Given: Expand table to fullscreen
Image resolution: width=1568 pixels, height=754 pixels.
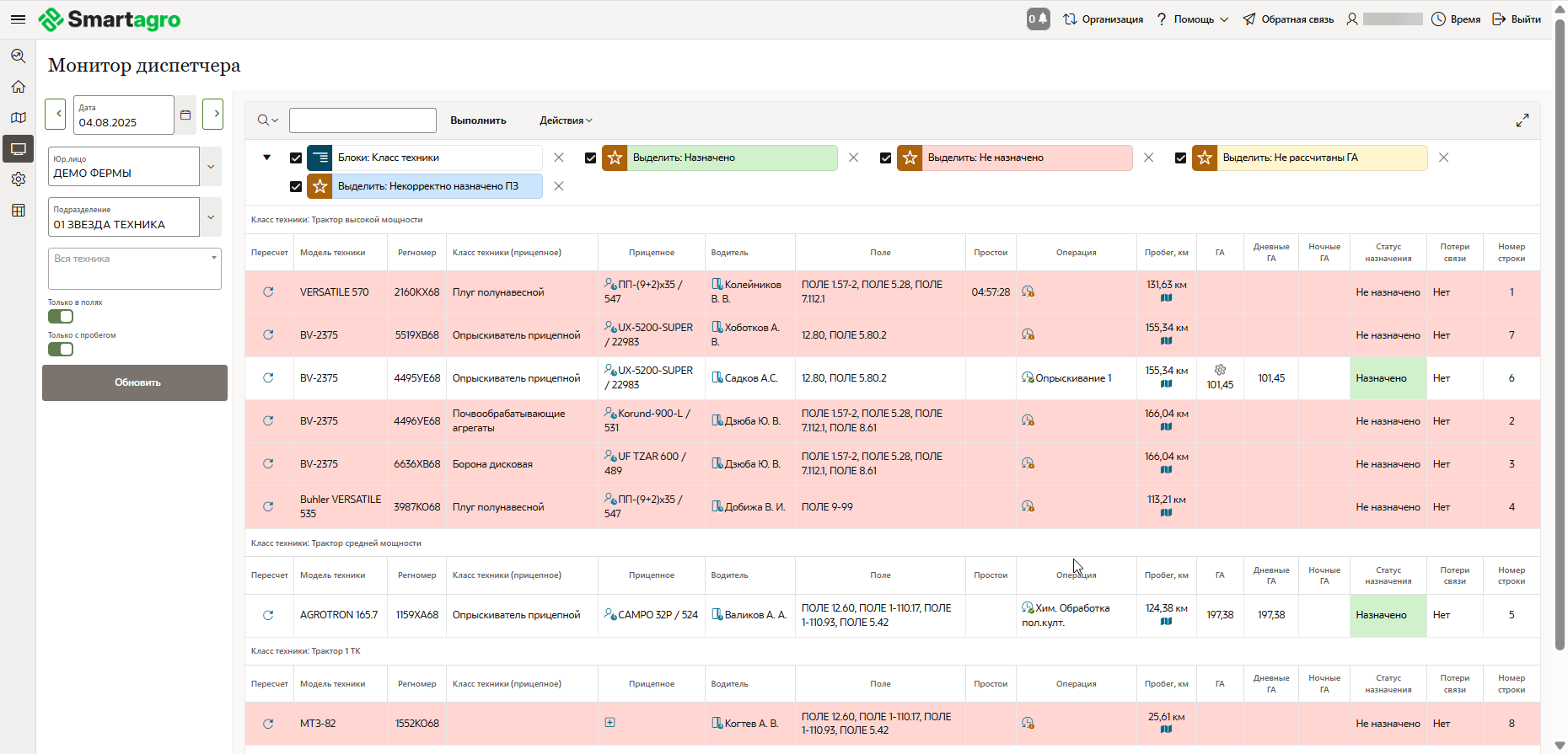Looking at the screenshot, I should click(1522, 120).
